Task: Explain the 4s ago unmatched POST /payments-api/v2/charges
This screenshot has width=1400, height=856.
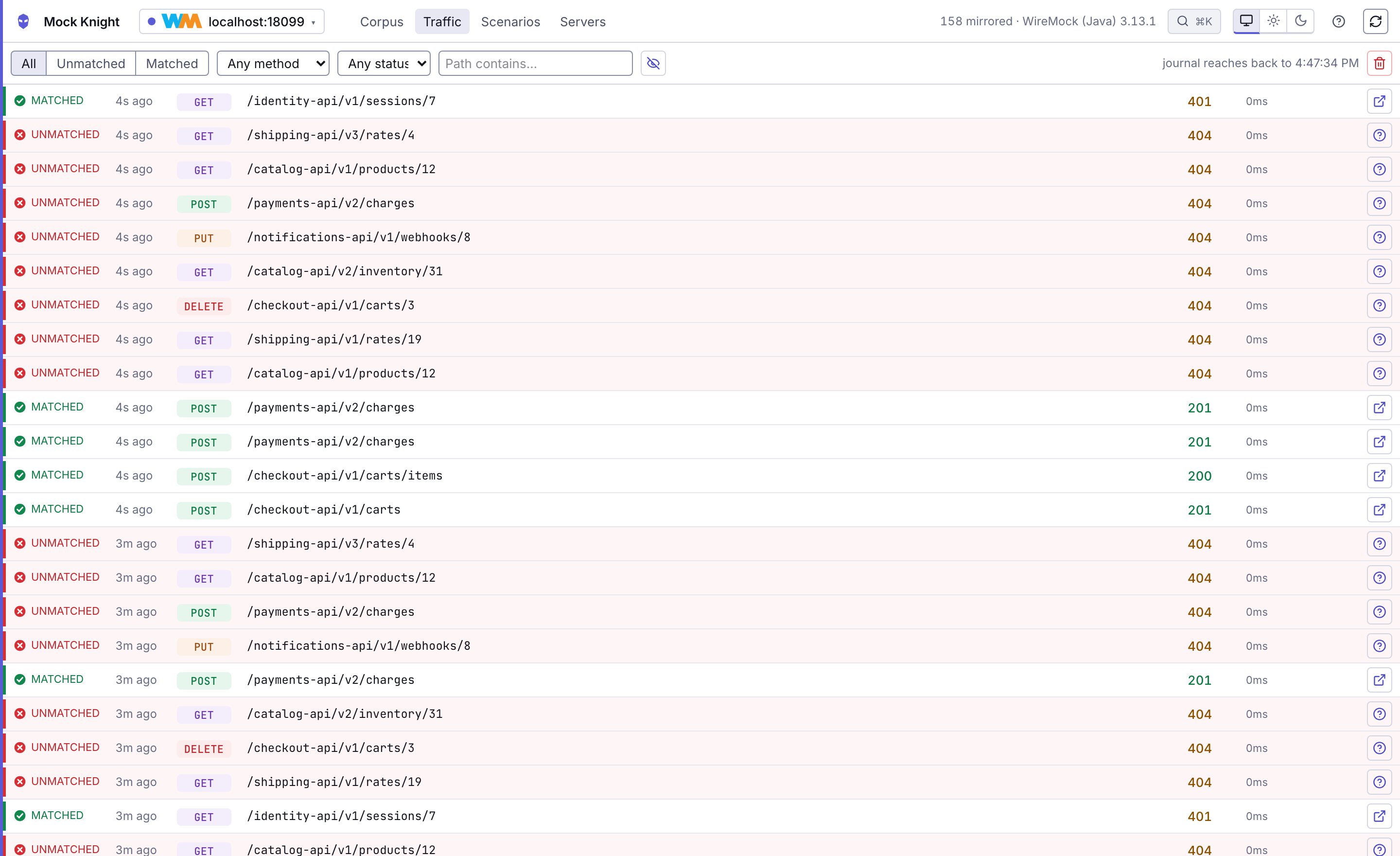Action: click(1380, 203)
